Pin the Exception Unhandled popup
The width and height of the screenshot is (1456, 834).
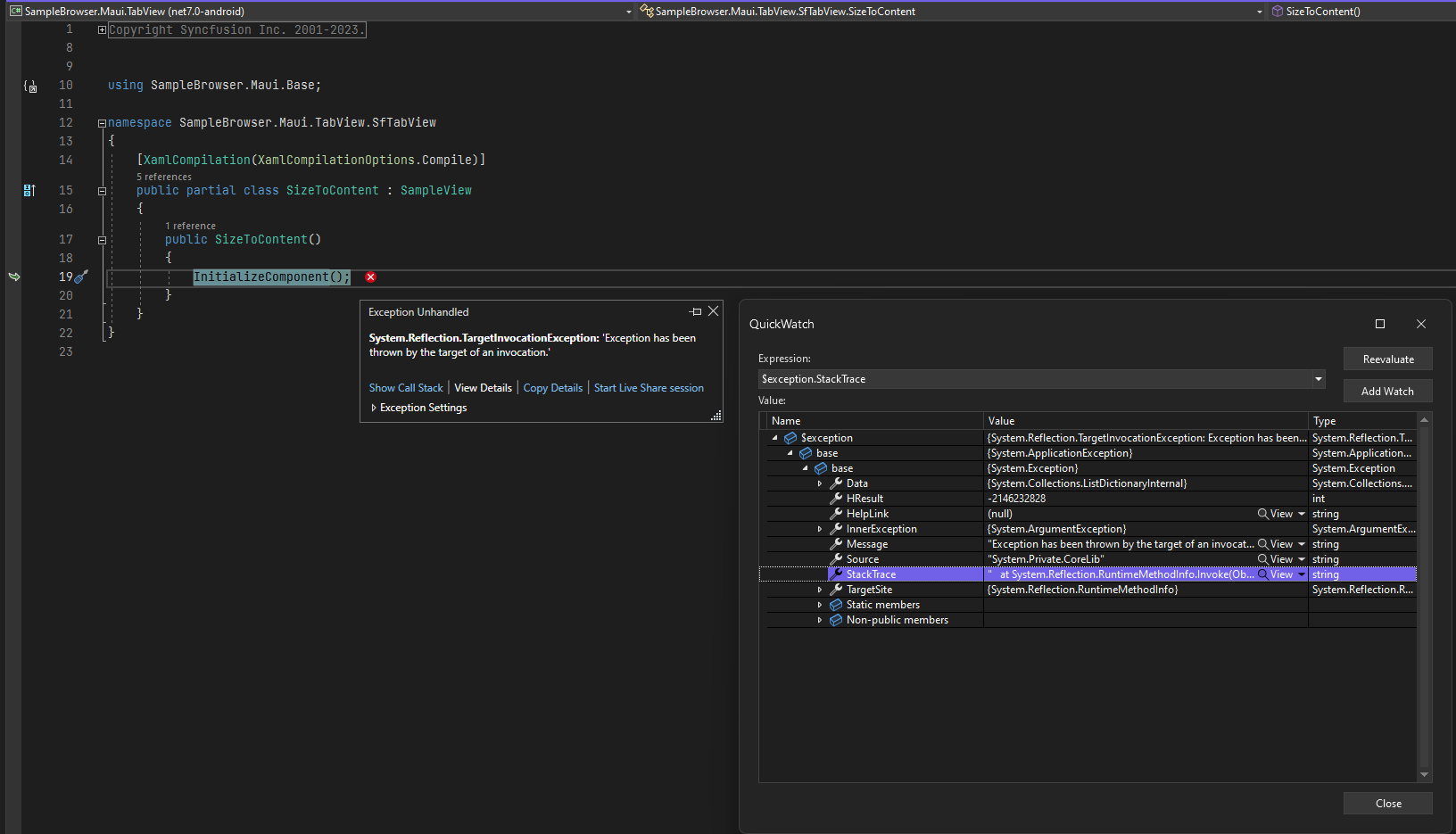tap(696, 311)
